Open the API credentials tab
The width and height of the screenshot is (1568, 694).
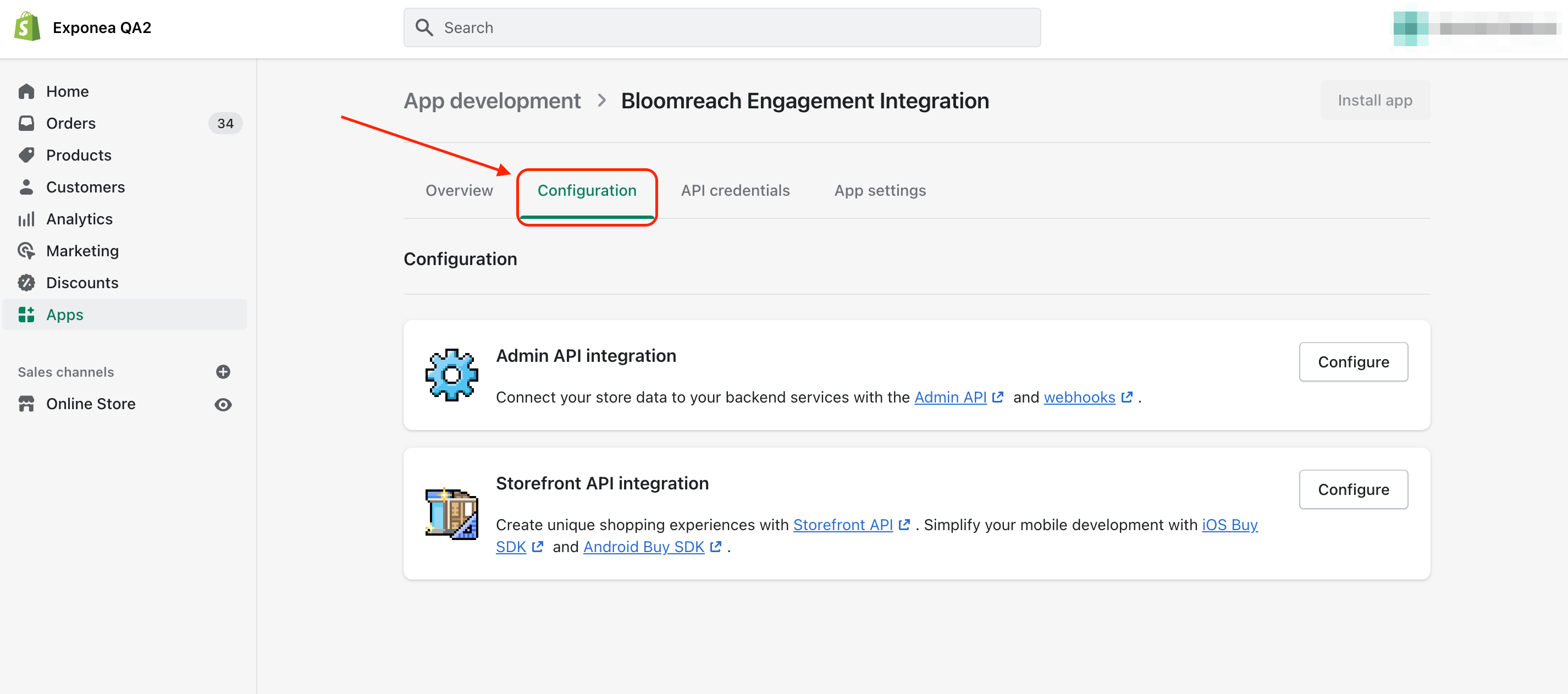click(735, 190)
